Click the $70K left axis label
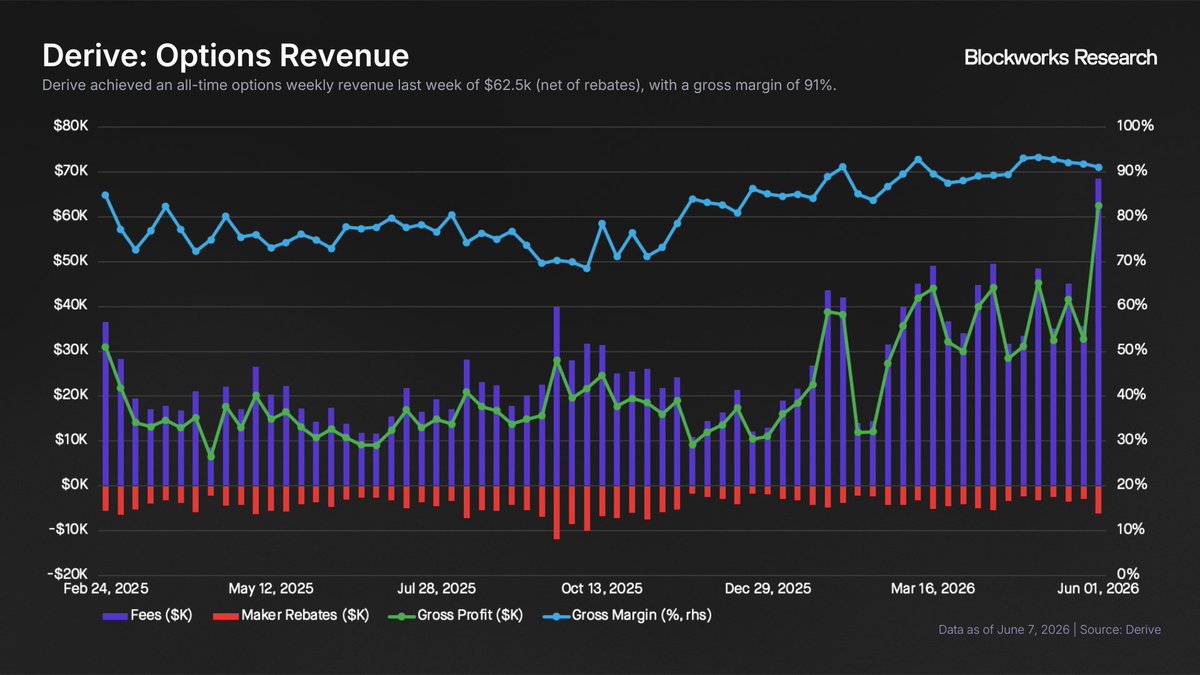Image resolution: width=1200 pixels, height=675 pixels. point(73,171)
